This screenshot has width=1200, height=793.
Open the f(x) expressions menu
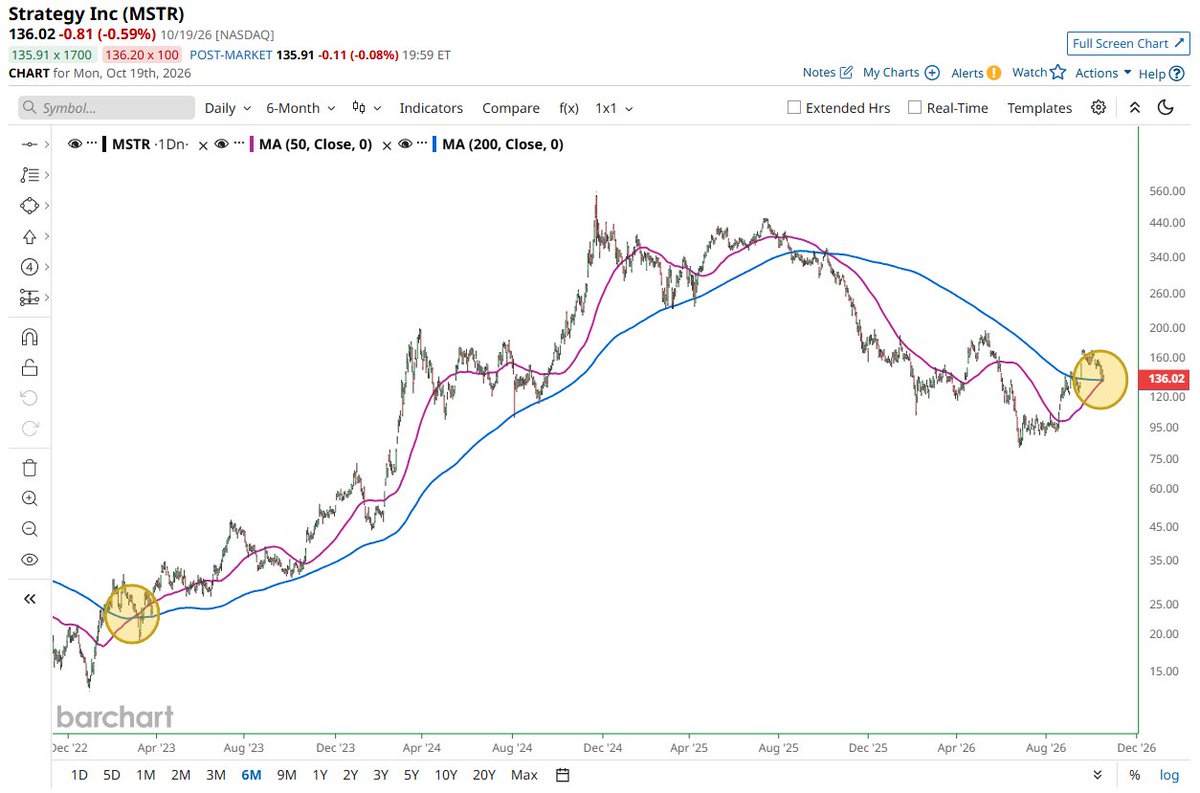tap(569, 108)
